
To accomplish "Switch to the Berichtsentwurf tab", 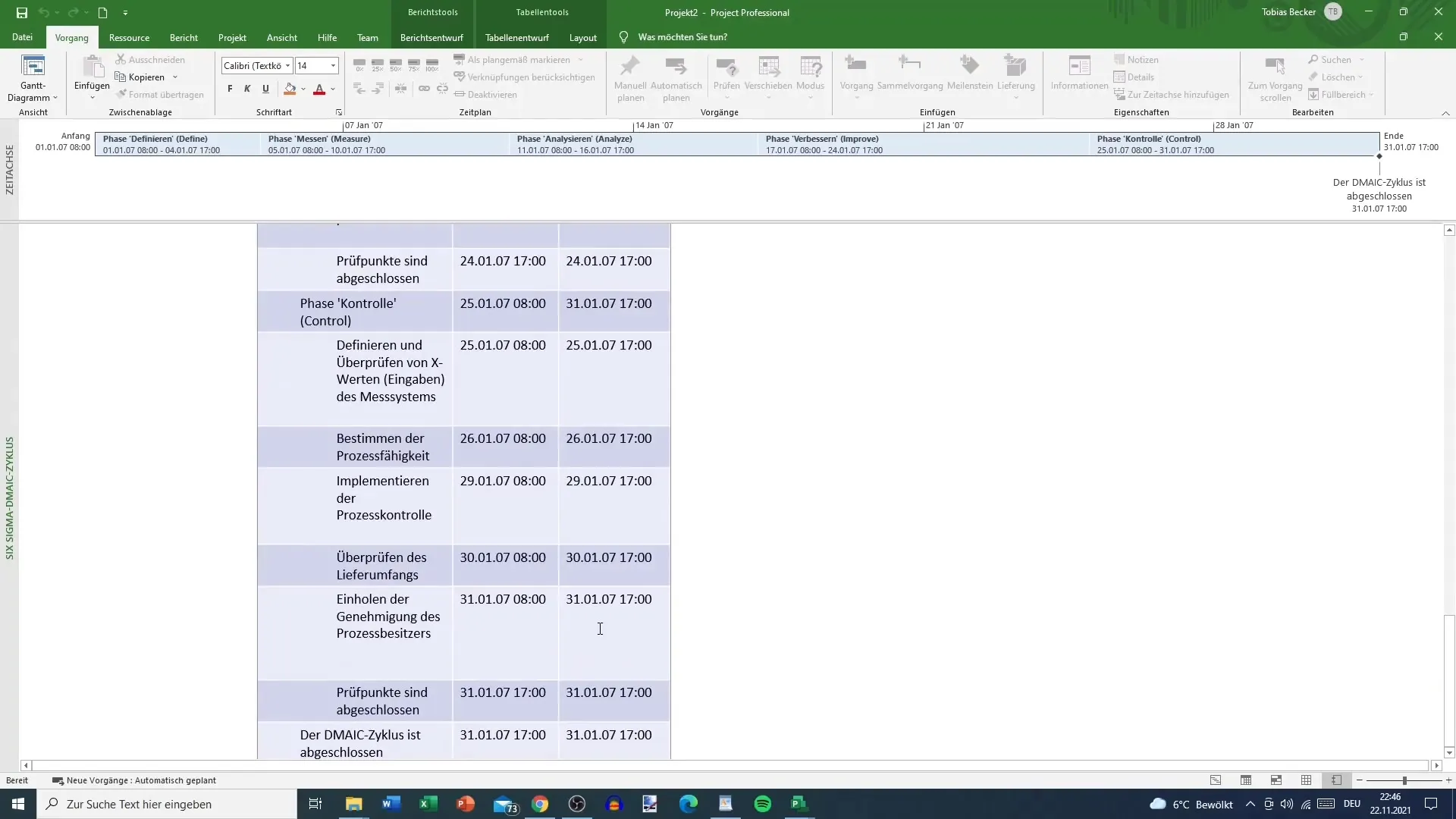I will [x=431, y=37].
